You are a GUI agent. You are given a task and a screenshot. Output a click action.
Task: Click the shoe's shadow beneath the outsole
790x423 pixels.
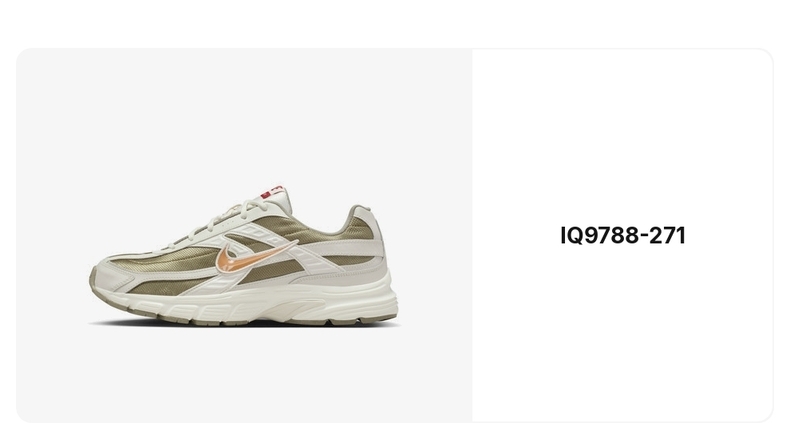click(x=244, y=325)
